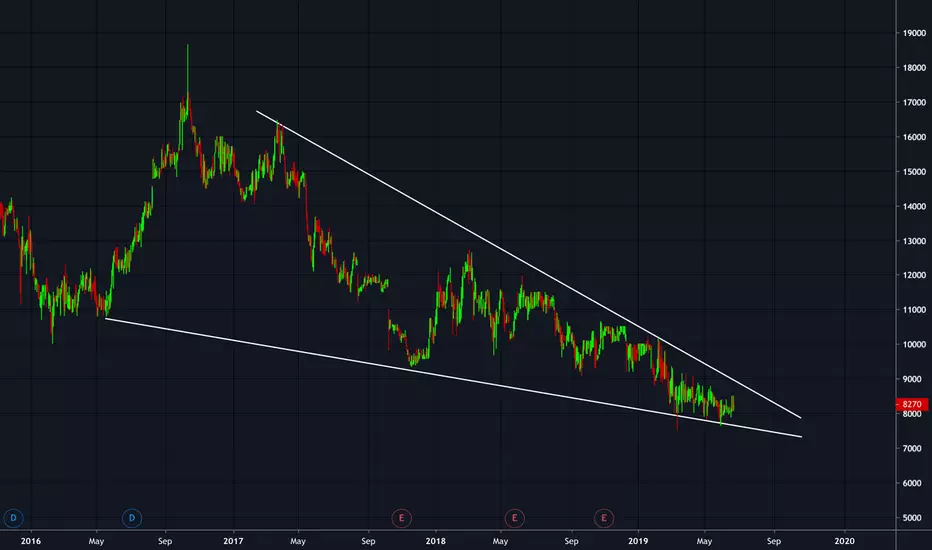Click the May label just after 2019
Viewport: 932px width, 550px height.
tap(704, 540)
